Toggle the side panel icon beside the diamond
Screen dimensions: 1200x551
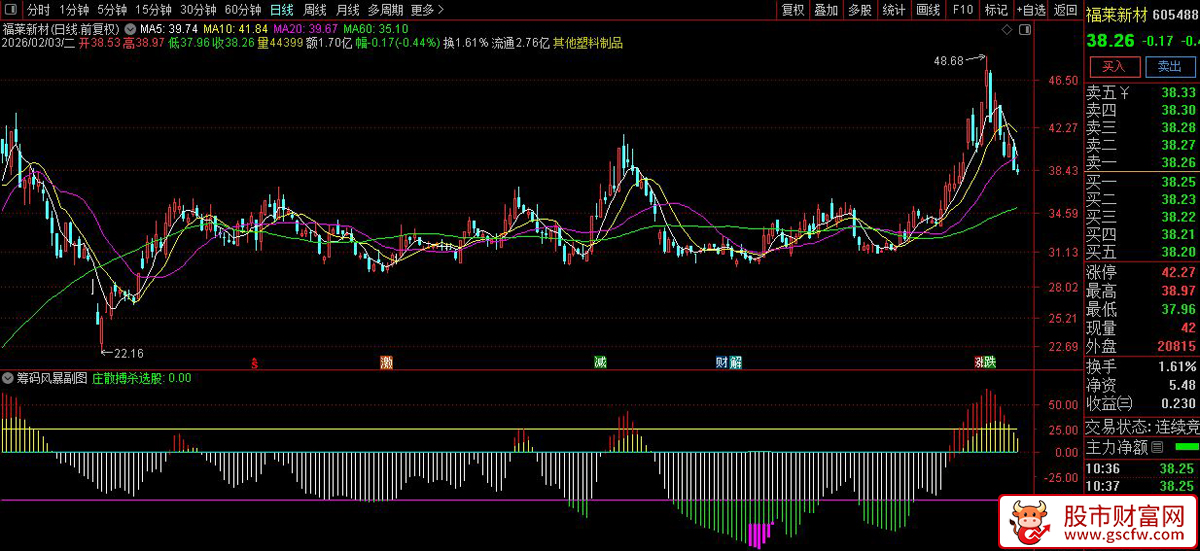(x=1026, y=31)
